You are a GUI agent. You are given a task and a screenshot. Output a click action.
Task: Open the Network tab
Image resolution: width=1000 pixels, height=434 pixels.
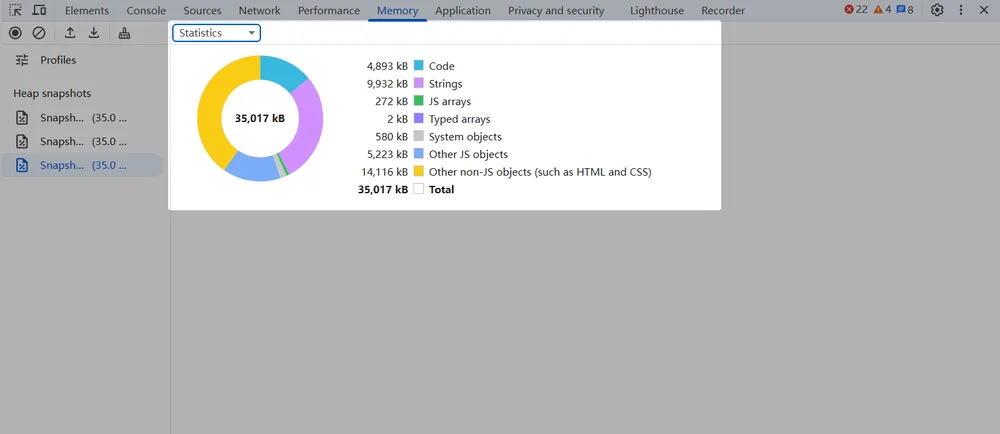point(260,11)
